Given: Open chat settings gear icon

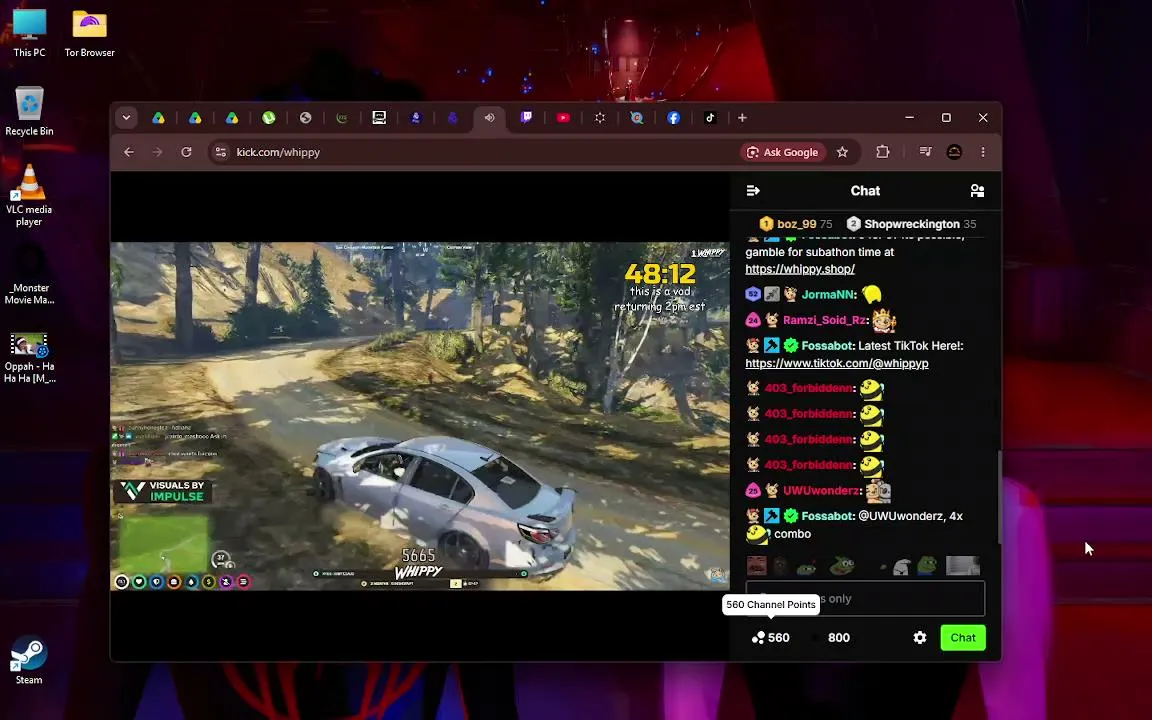Looking at the screenshot, I should coord(920,638).
